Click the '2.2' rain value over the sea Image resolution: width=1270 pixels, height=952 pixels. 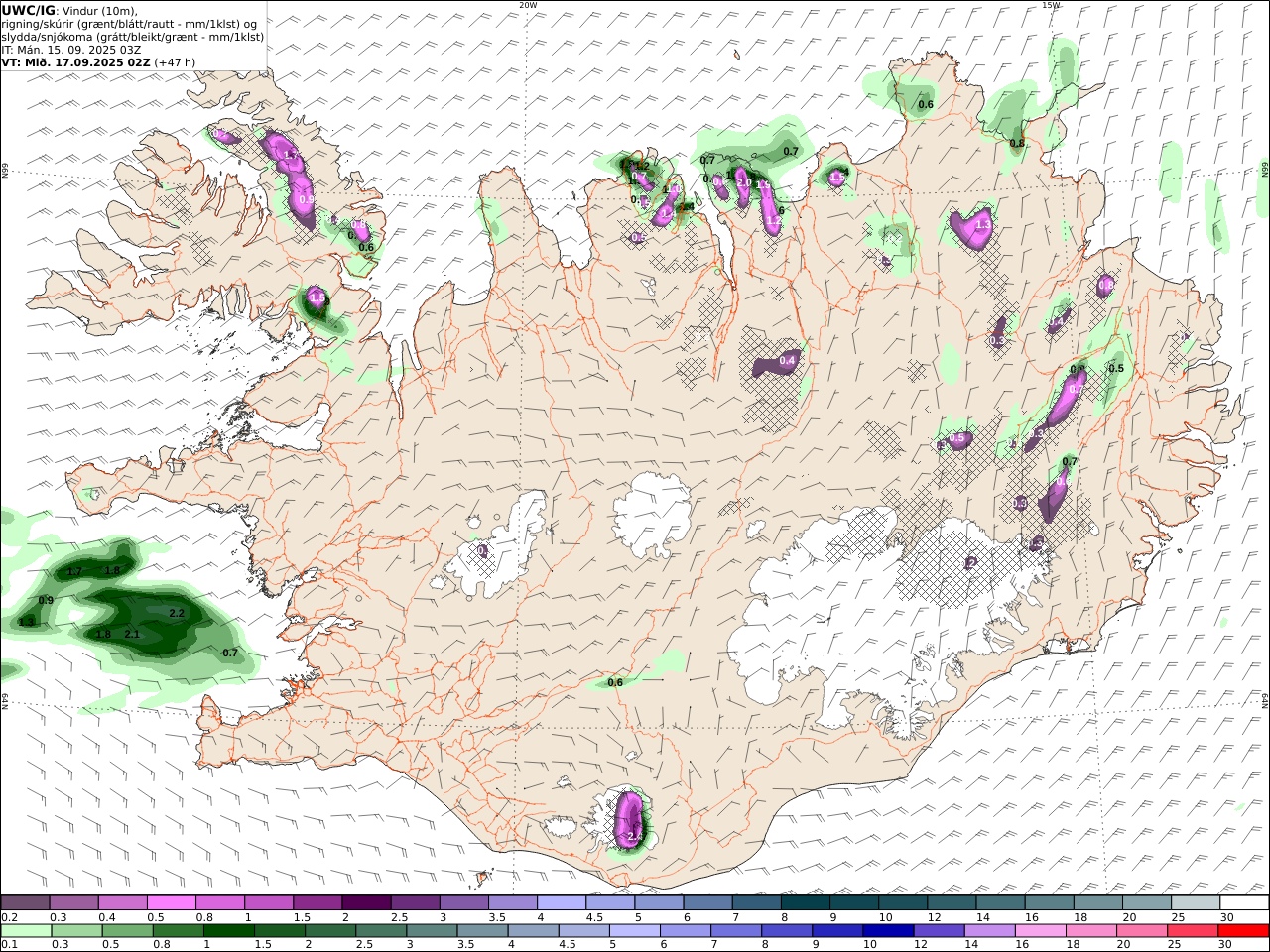(177, 613)
